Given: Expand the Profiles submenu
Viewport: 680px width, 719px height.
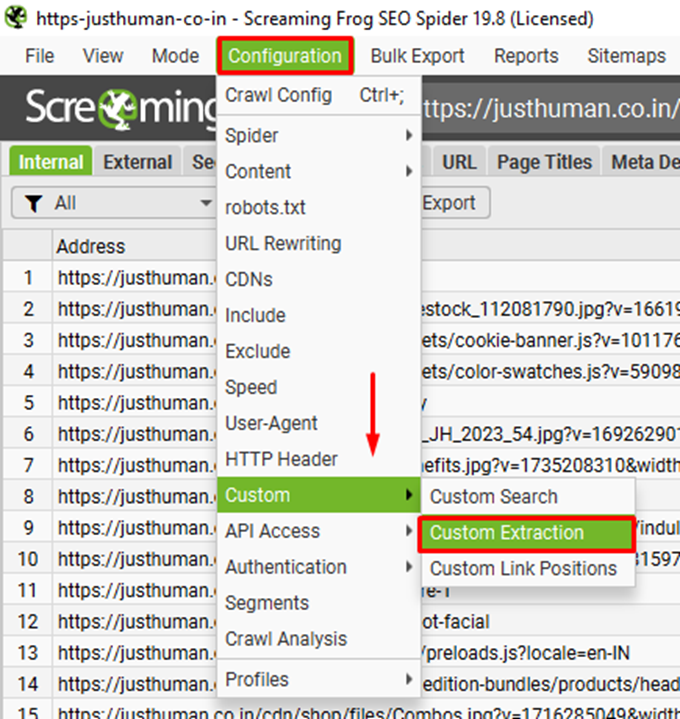Looking at the screenshot, I should click(319, 679).
